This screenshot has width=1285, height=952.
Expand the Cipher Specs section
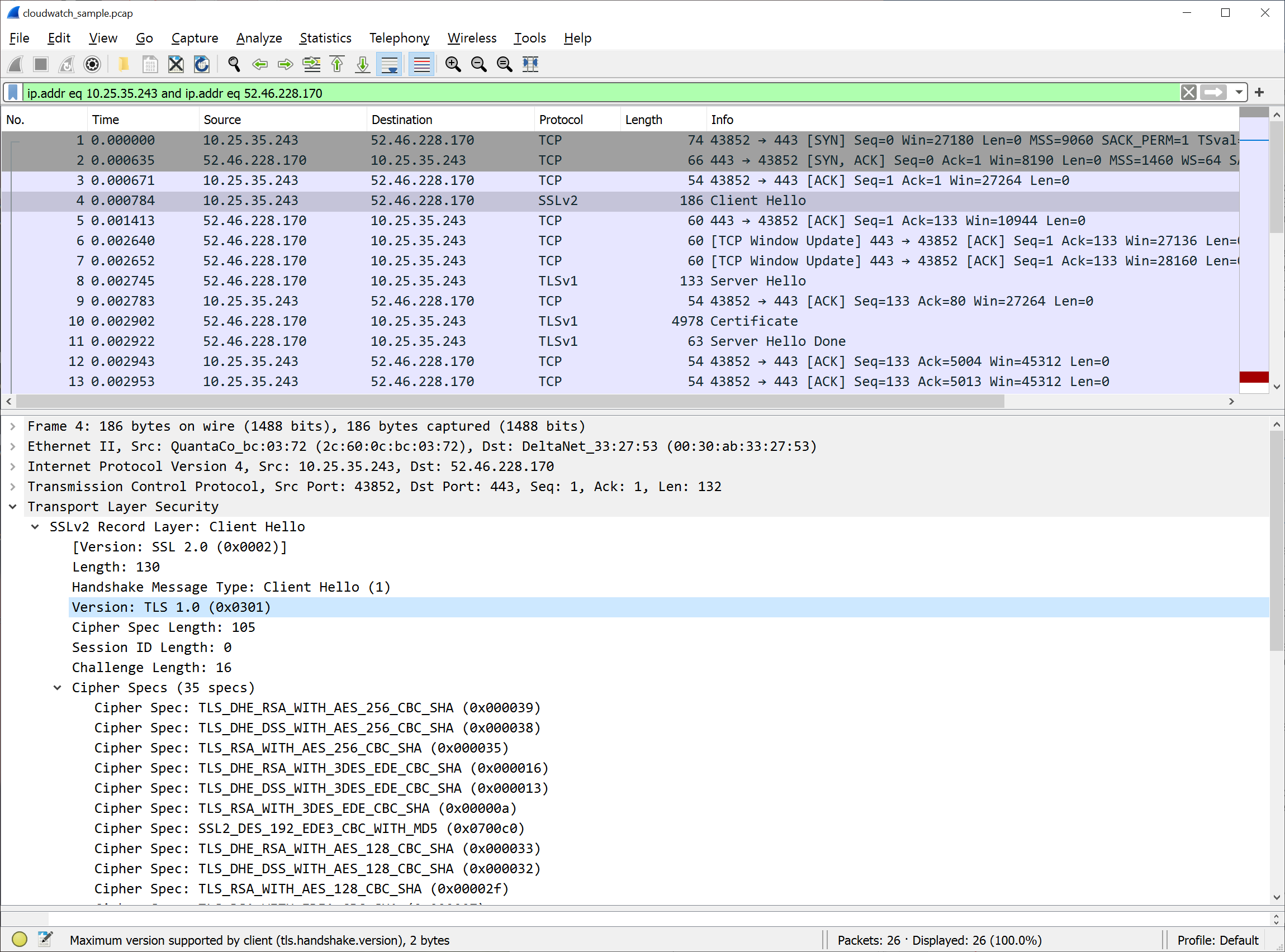point(58,687)
